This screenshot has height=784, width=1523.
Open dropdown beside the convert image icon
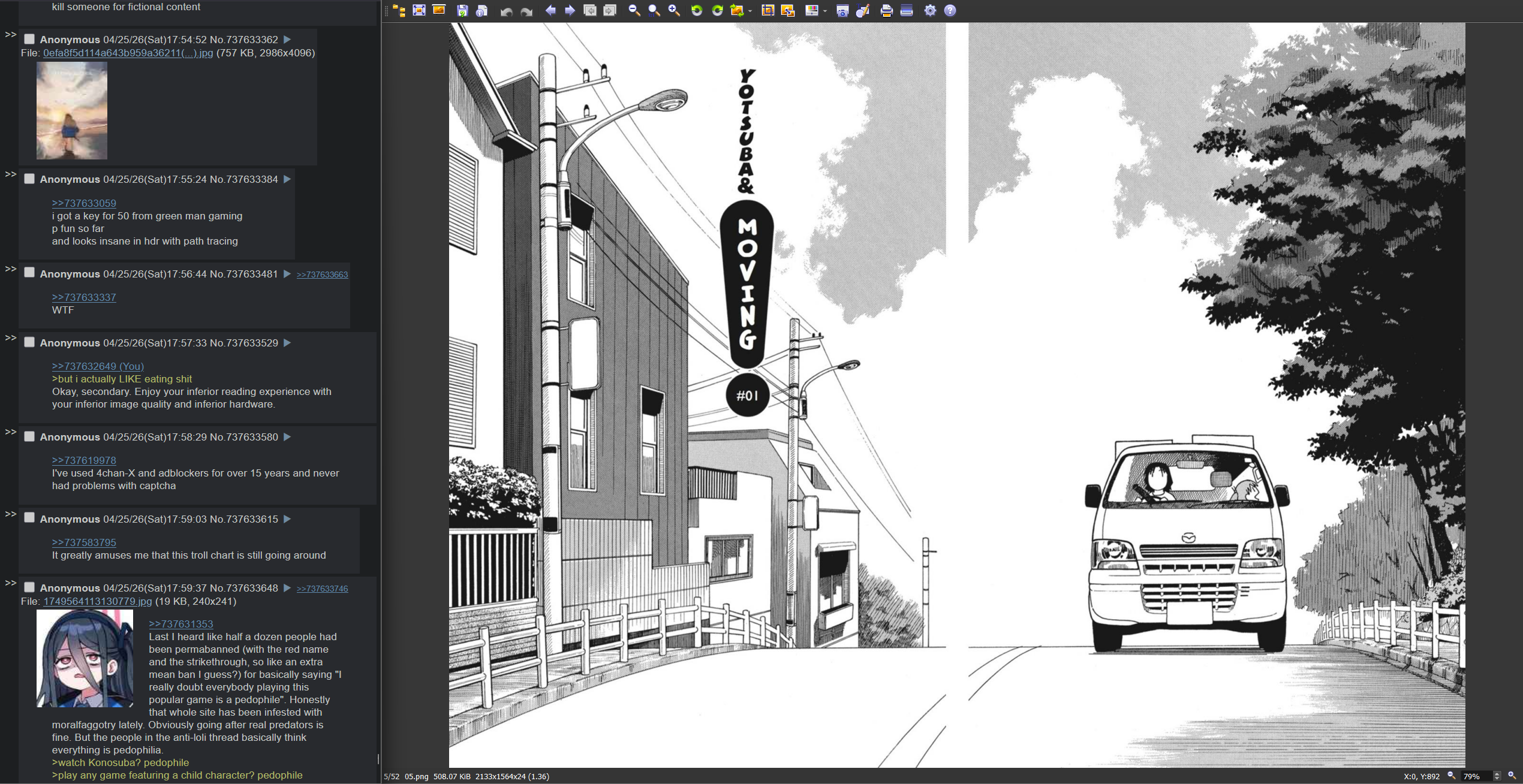pos(750,11)
